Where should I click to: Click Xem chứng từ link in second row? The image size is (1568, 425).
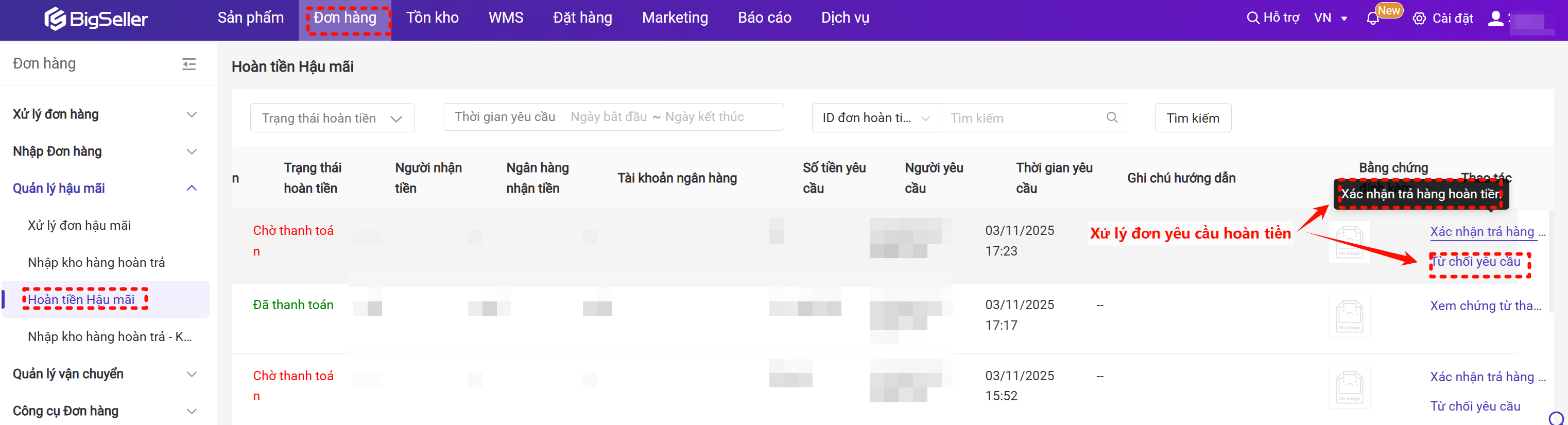(x=1485, y=305)
